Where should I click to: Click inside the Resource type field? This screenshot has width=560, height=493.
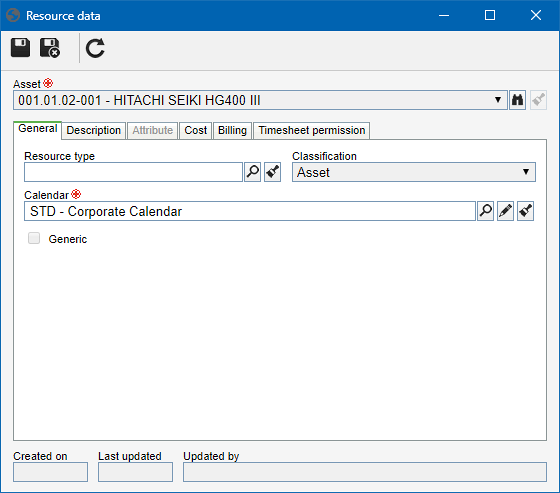coord(133,172)
